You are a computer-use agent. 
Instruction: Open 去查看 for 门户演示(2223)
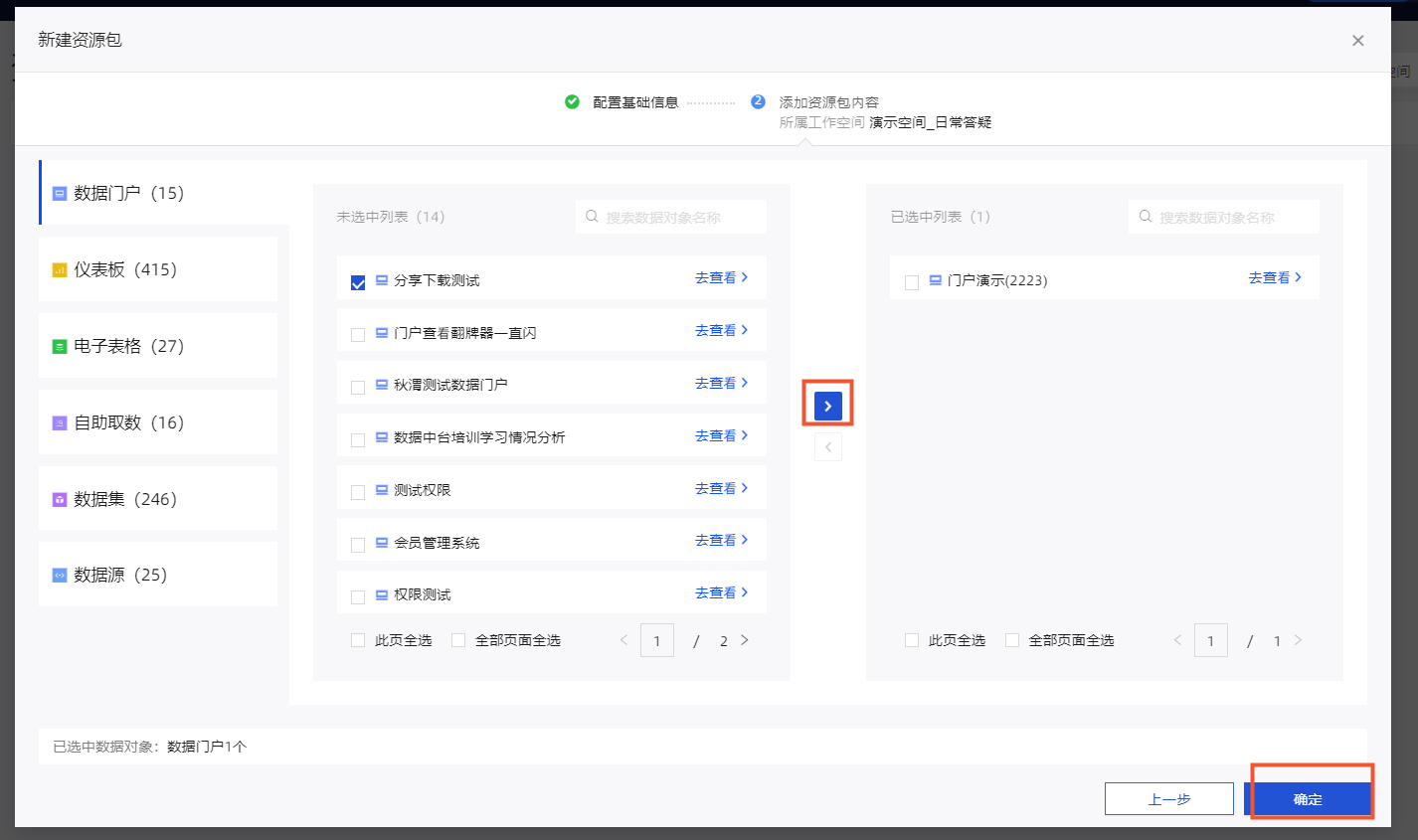[1275, 278]
